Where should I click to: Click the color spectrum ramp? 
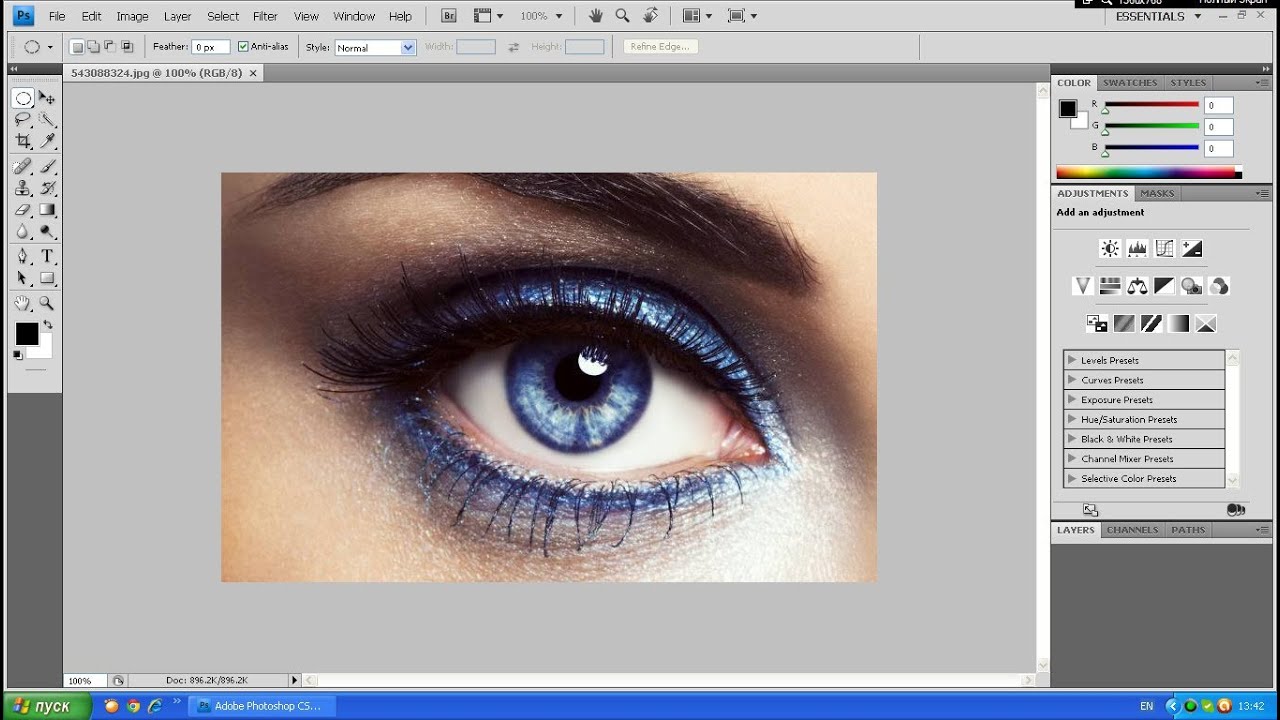1146,173
